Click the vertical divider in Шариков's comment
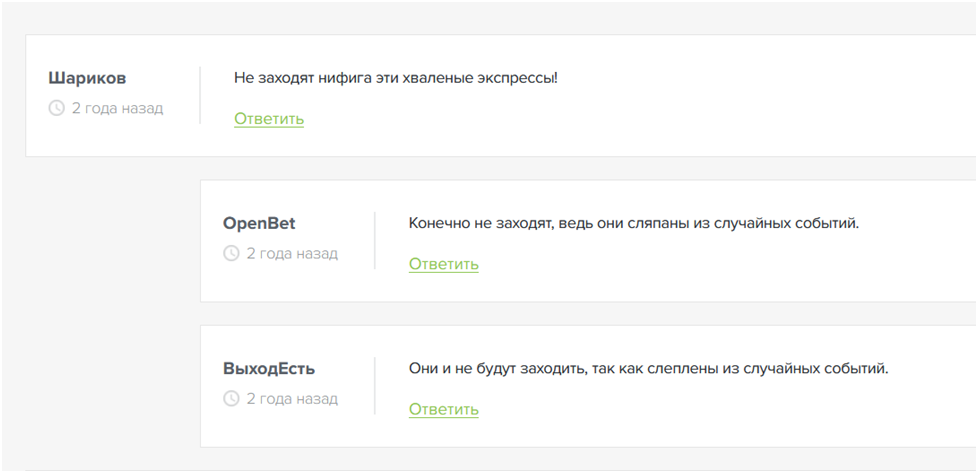 tap(200, 95)
